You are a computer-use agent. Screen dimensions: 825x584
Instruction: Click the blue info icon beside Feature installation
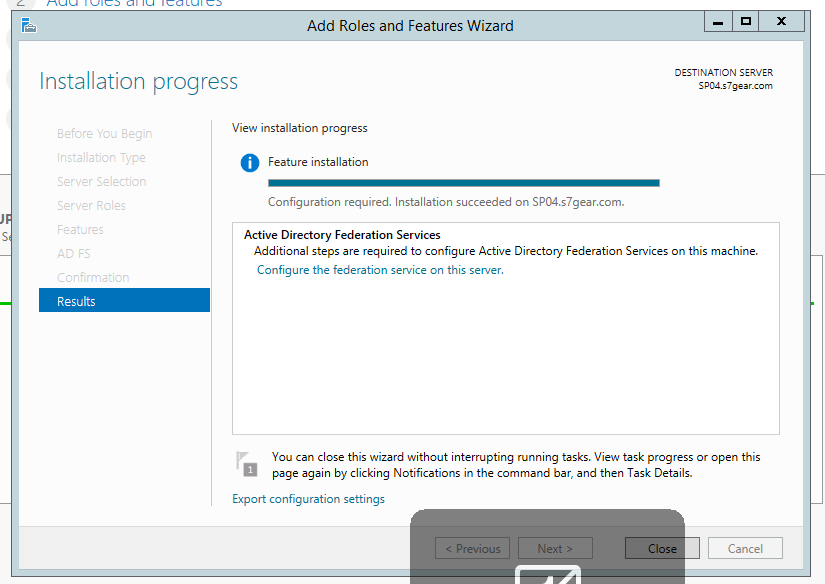click(249, 163)
